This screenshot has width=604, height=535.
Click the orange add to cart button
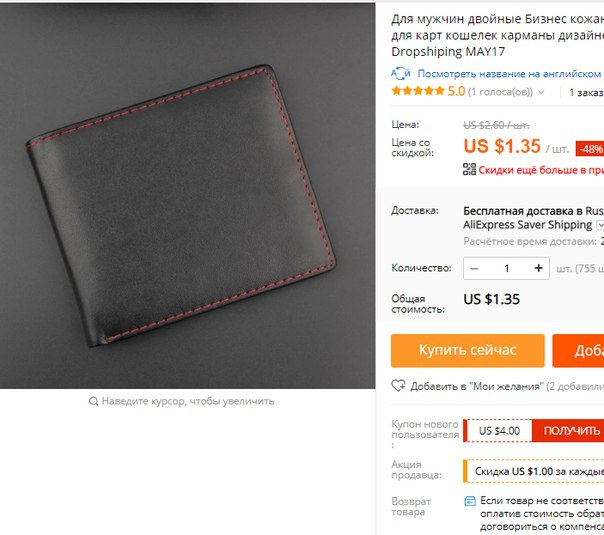tap(578, 351)
